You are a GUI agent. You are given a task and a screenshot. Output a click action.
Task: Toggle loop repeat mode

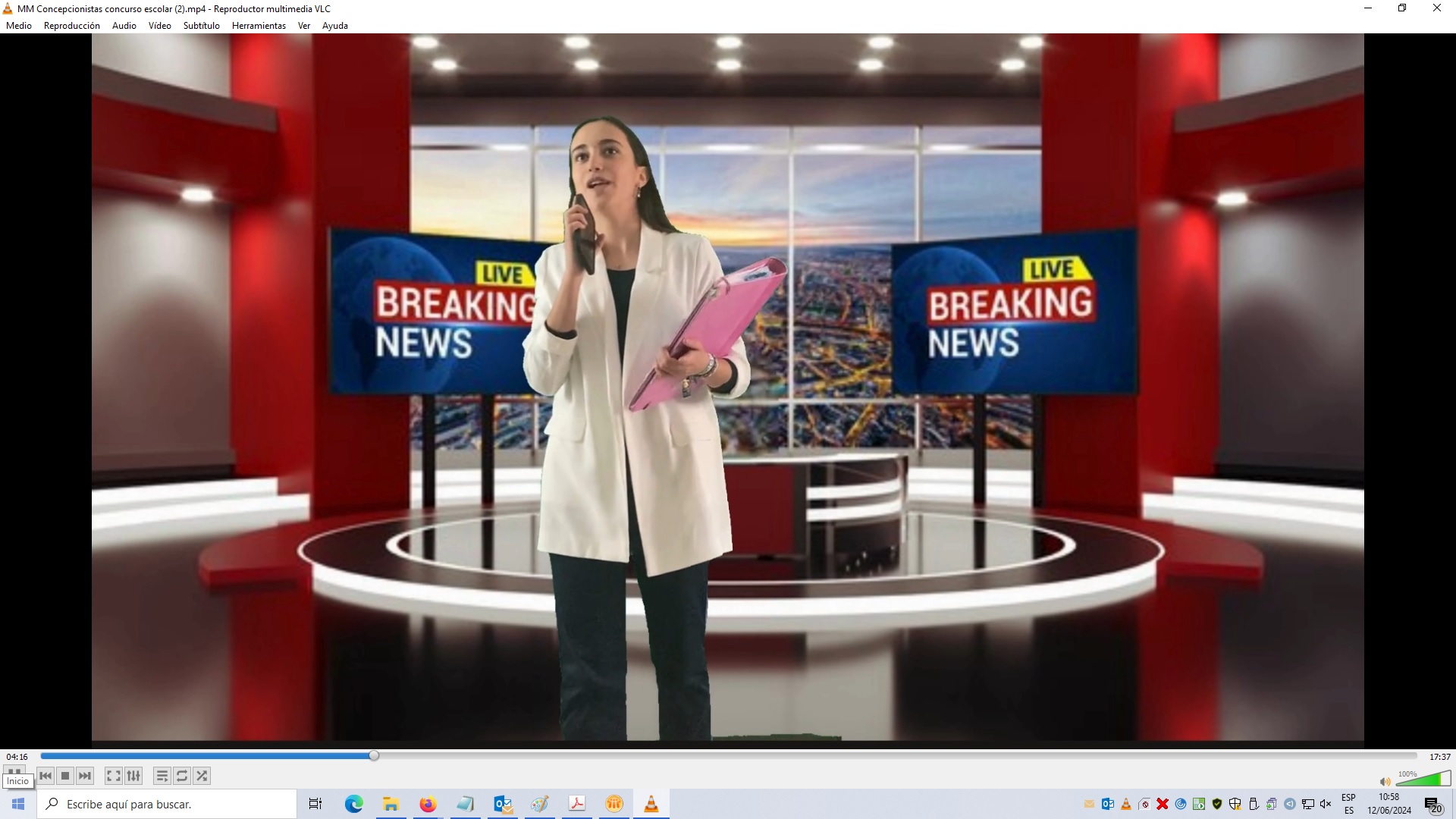click(182, 776)
